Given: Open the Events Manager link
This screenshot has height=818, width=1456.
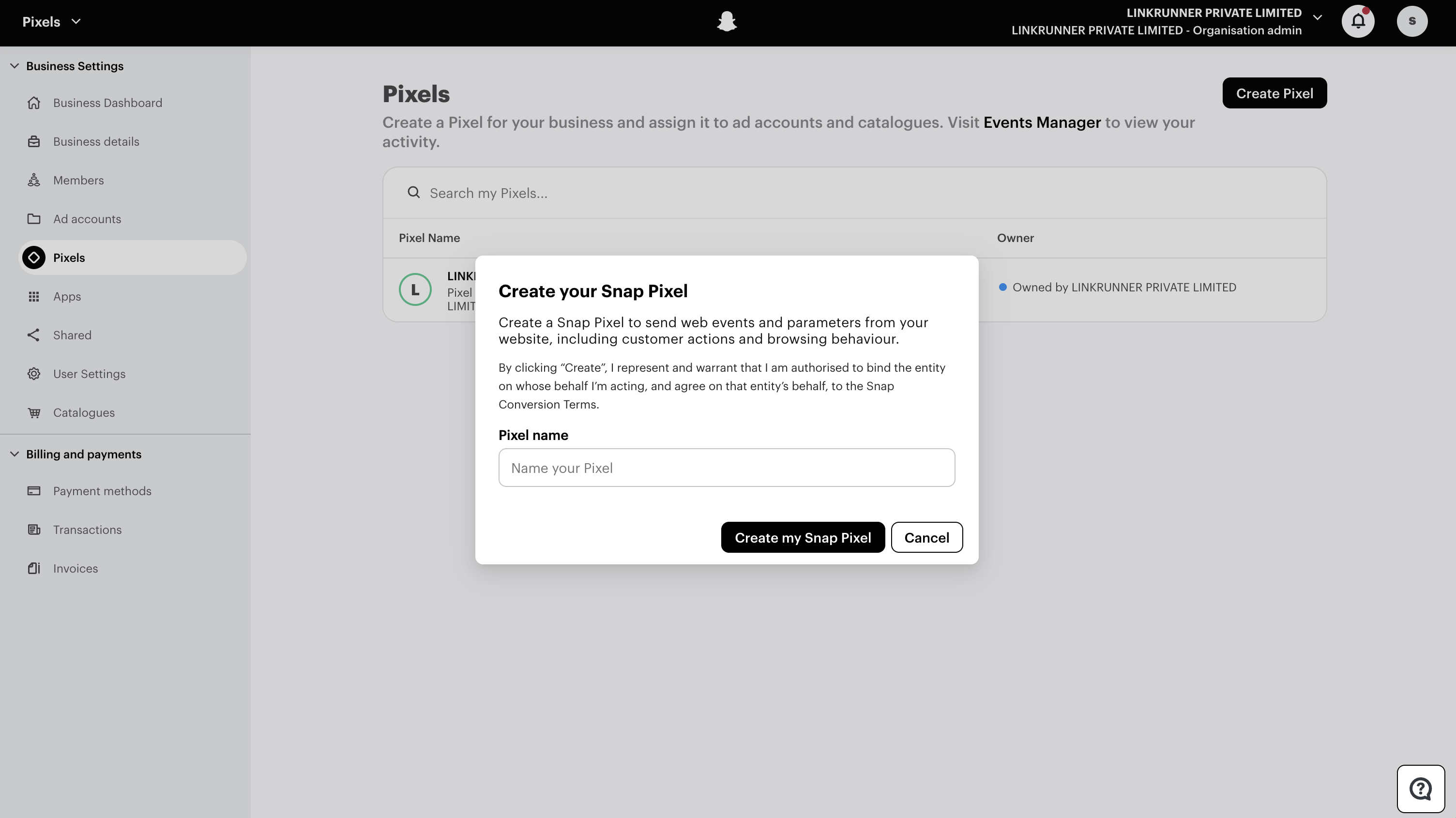Looking at the screenshot, I should click(1042, 122).
